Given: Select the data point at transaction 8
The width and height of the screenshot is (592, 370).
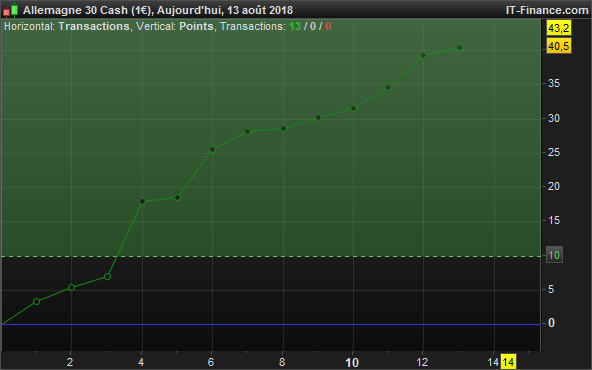Looking at the screenshot, I should 284,128.
